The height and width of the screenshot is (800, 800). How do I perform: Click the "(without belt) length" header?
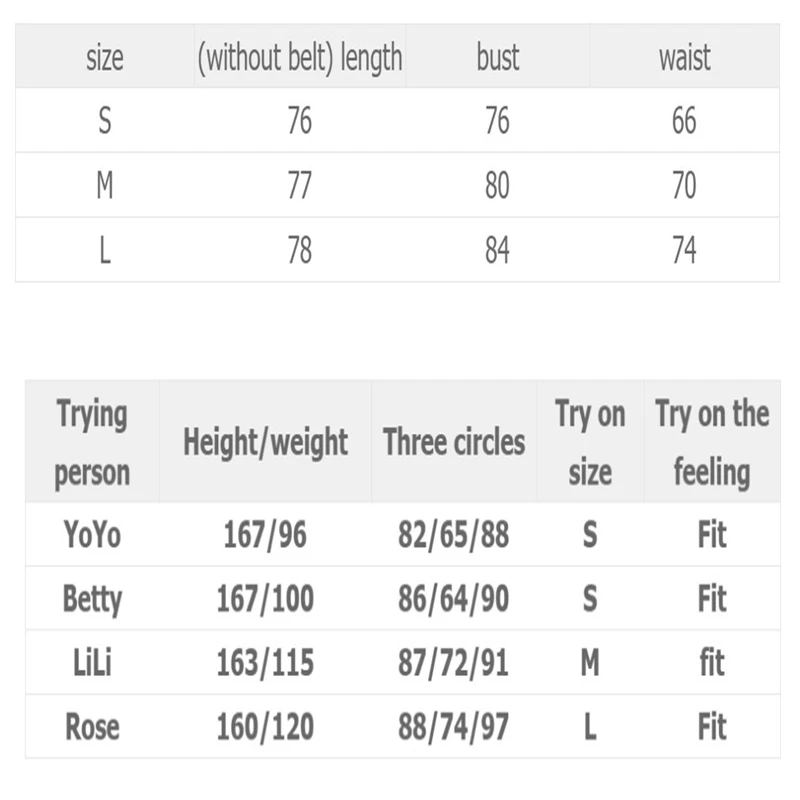pyautogui.click(x=299, y=58)
